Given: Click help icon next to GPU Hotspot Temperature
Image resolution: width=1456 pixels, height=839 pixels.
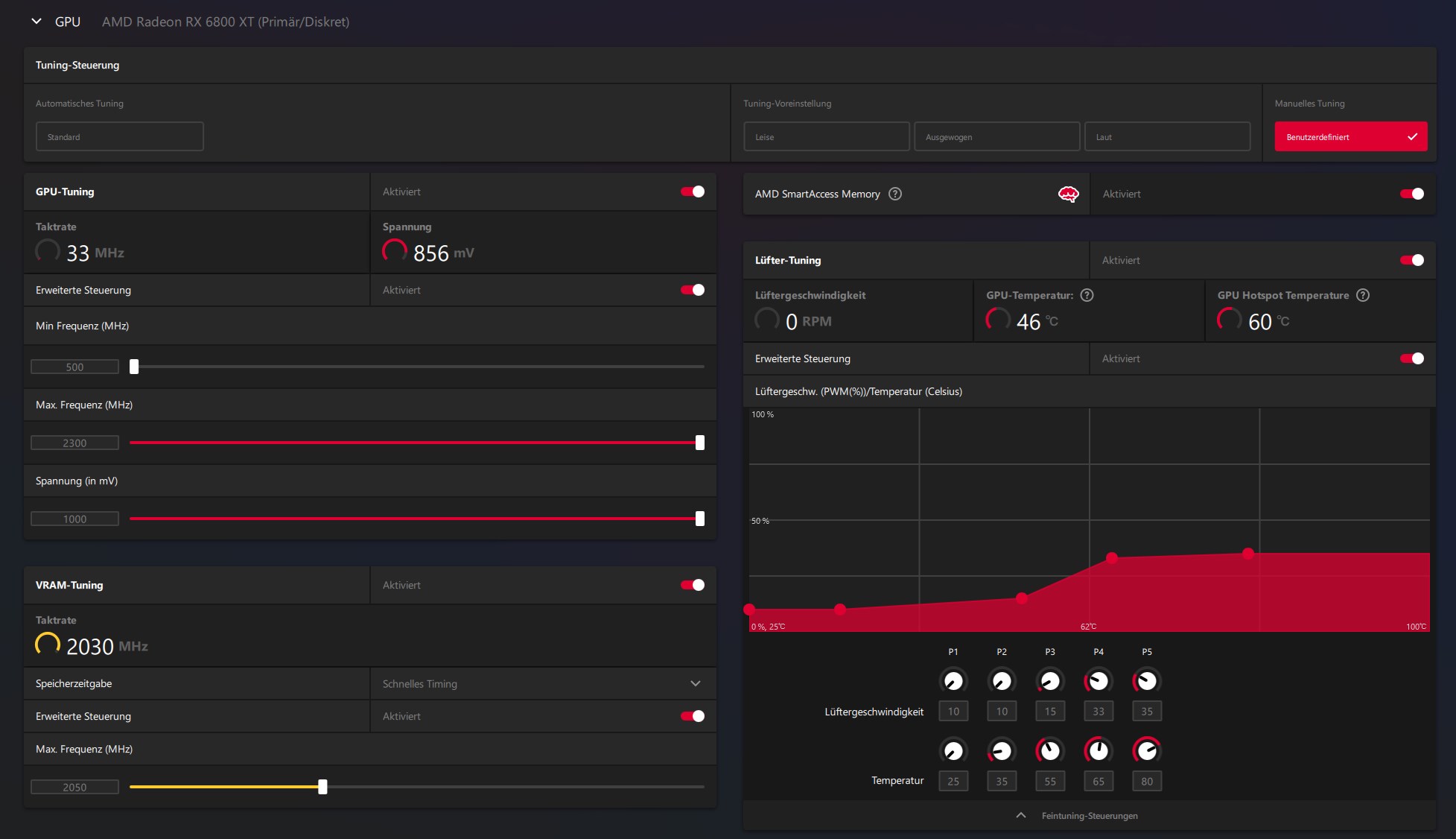Looking at the screenshot, I should pos(1362,295).
